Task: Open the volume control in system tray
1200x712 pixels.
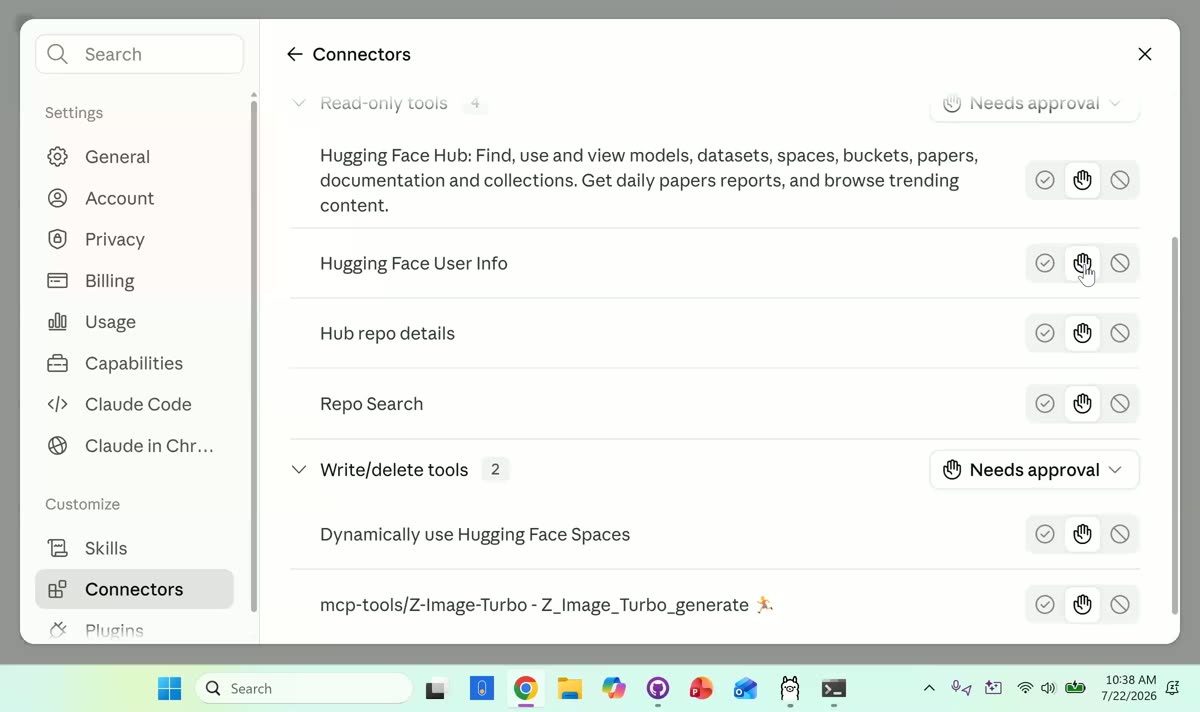Action: (1048, 688)
